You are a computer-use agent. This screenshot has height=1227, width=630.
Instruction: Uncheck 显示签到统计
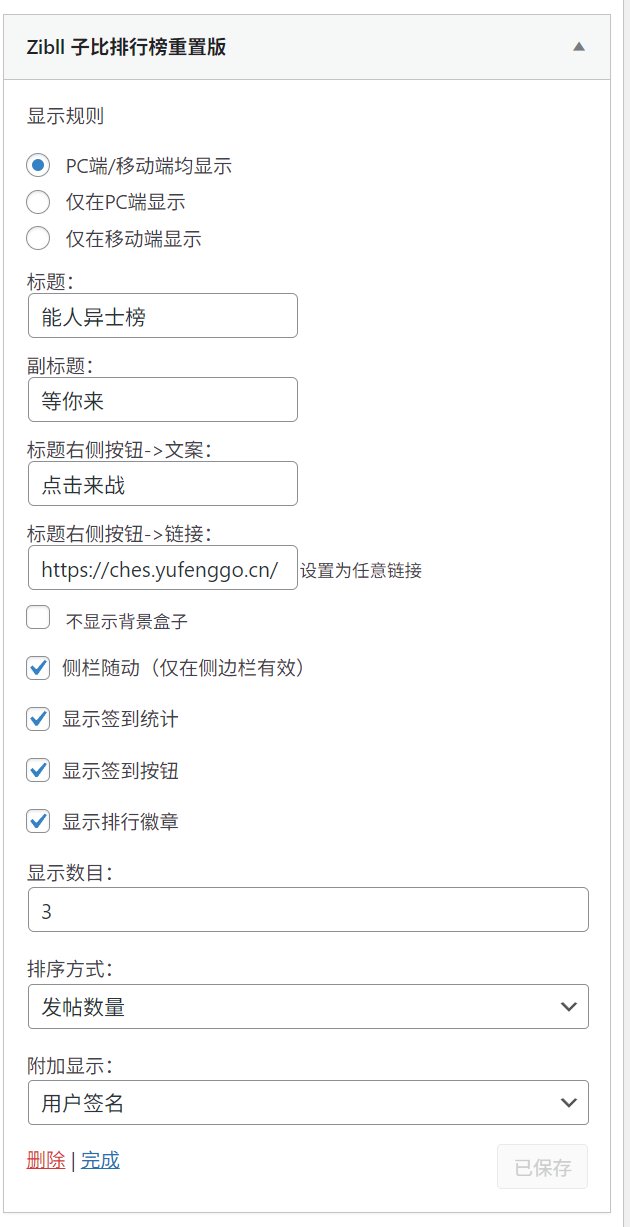tap(37, 719)
